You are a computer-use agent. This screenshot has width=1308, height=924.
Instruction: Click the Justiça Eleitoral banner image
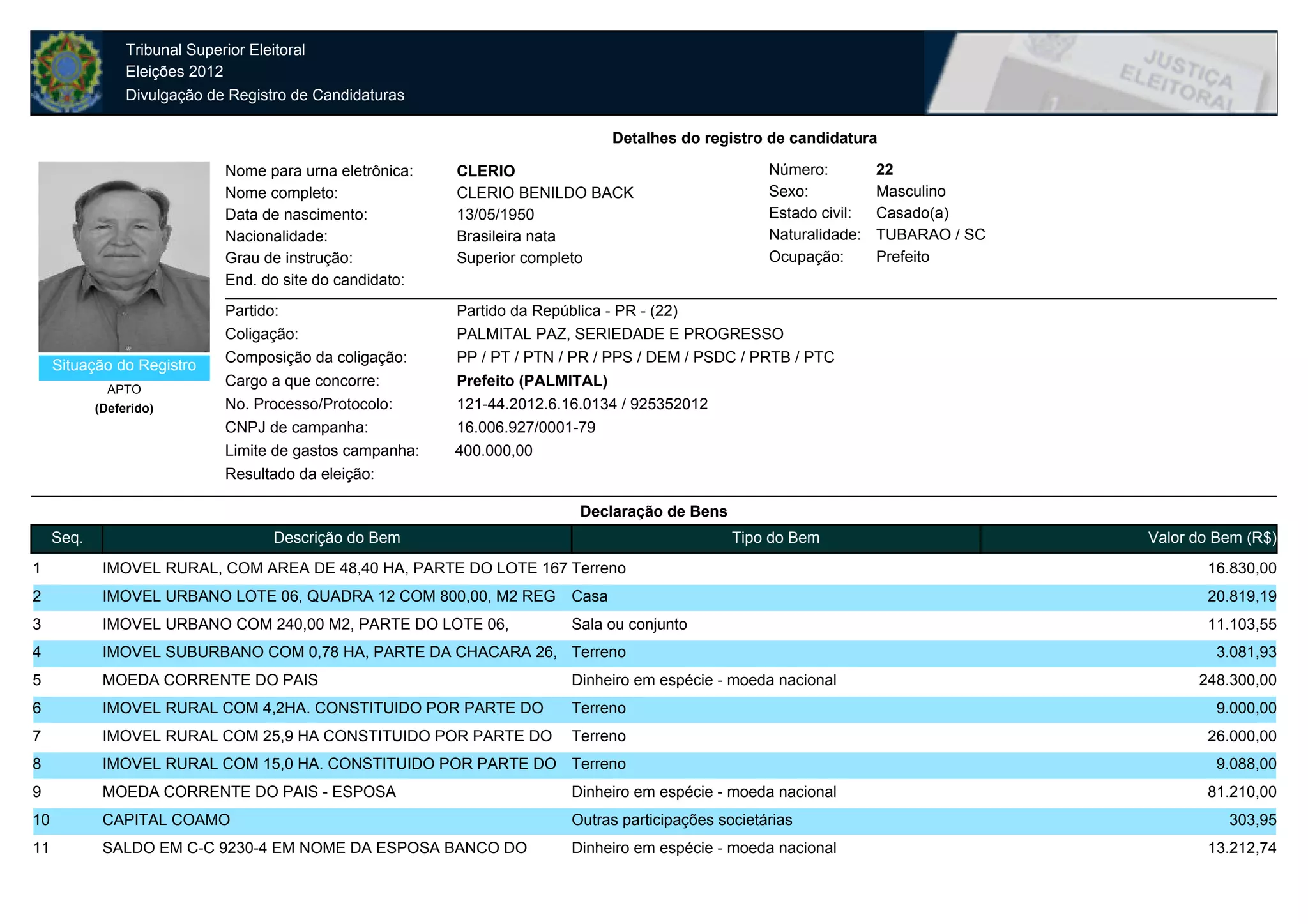pos(1100,73)
